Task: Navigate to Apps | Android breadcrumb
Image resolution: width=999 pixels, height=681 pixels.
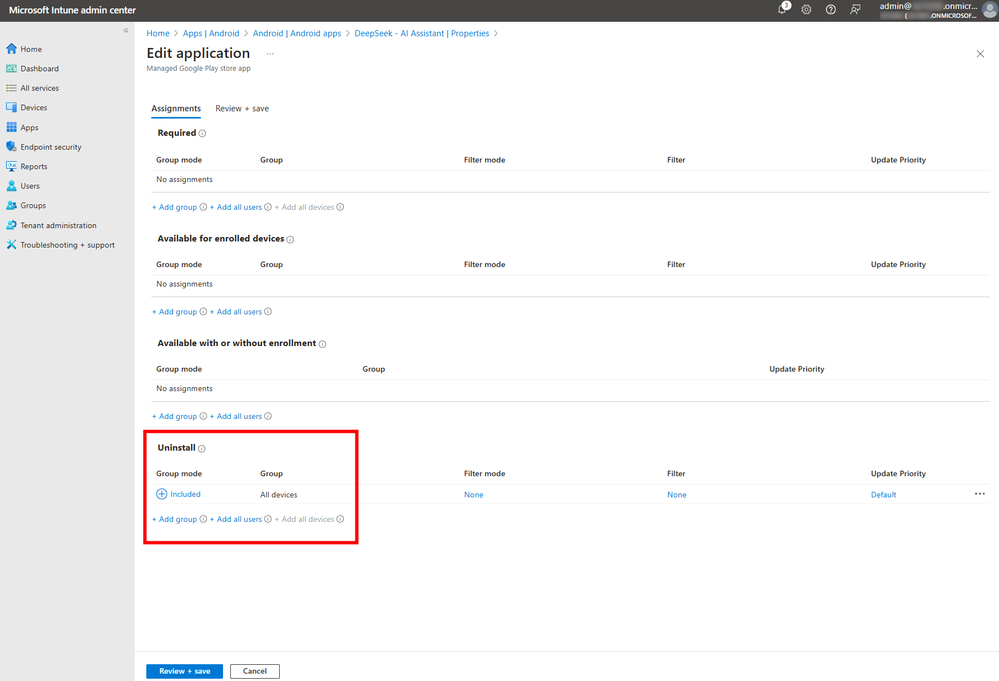Action: (211, 33)
